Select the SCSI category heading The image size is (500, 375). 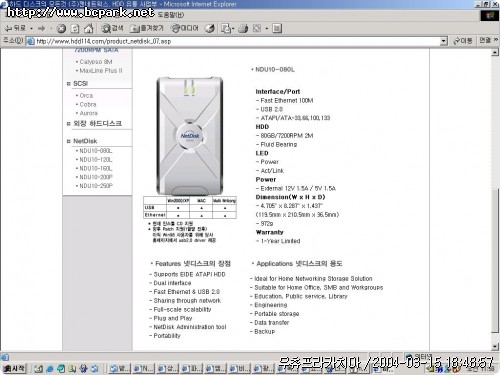coord(80,83)
